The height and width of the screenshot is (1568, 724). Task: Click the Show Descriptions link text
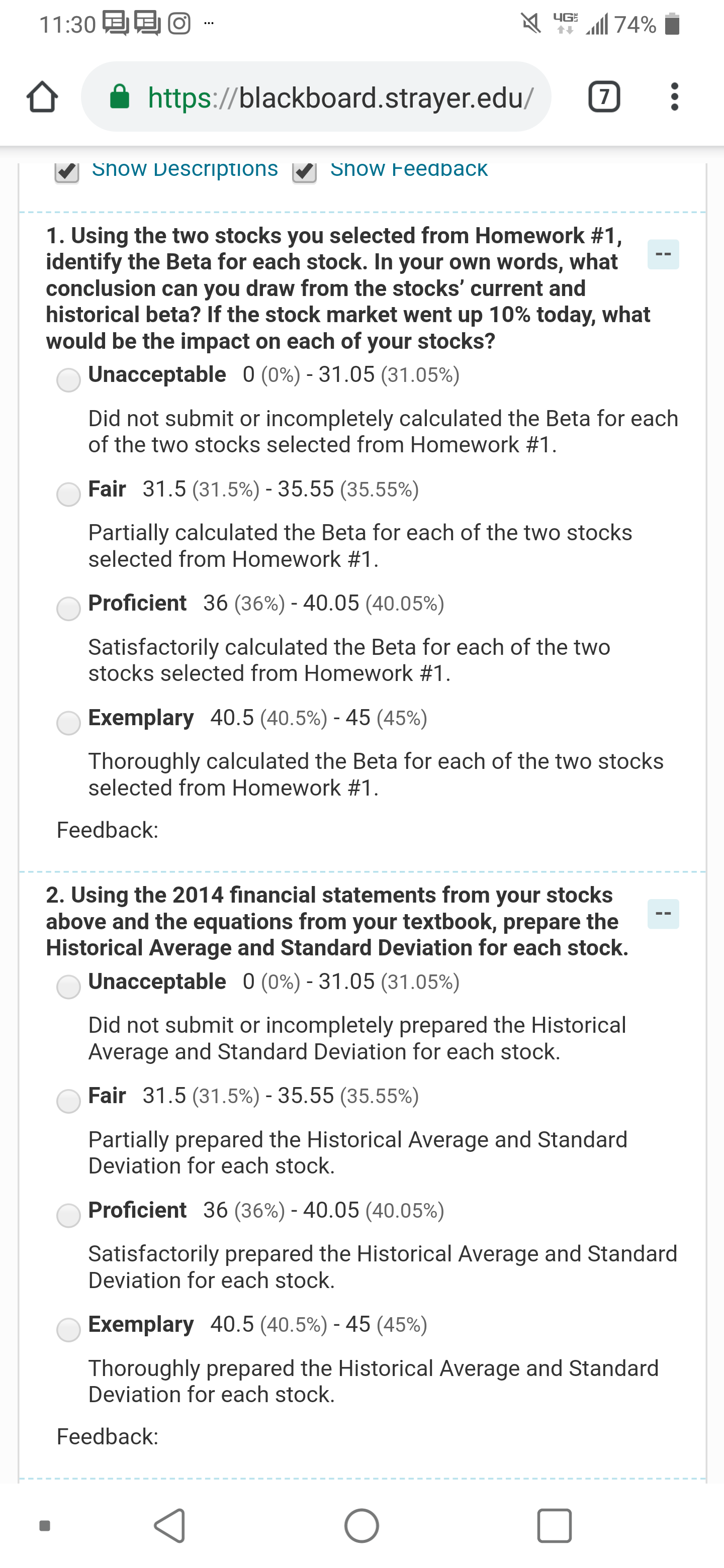[x=185, y=168]
